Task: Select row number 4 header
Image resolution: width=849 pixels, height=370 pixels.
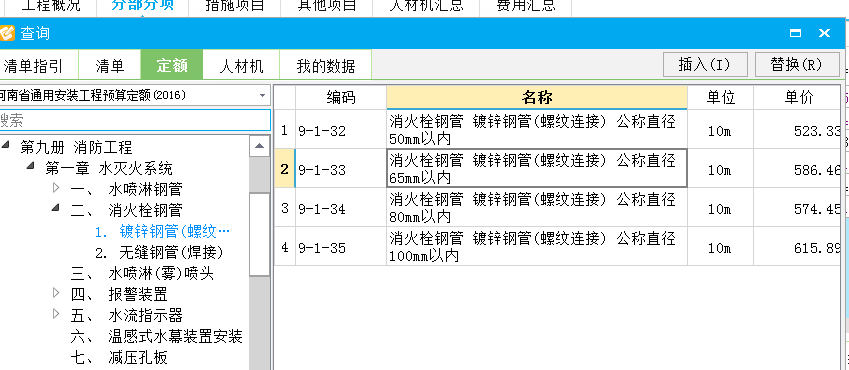Action: 285,247
